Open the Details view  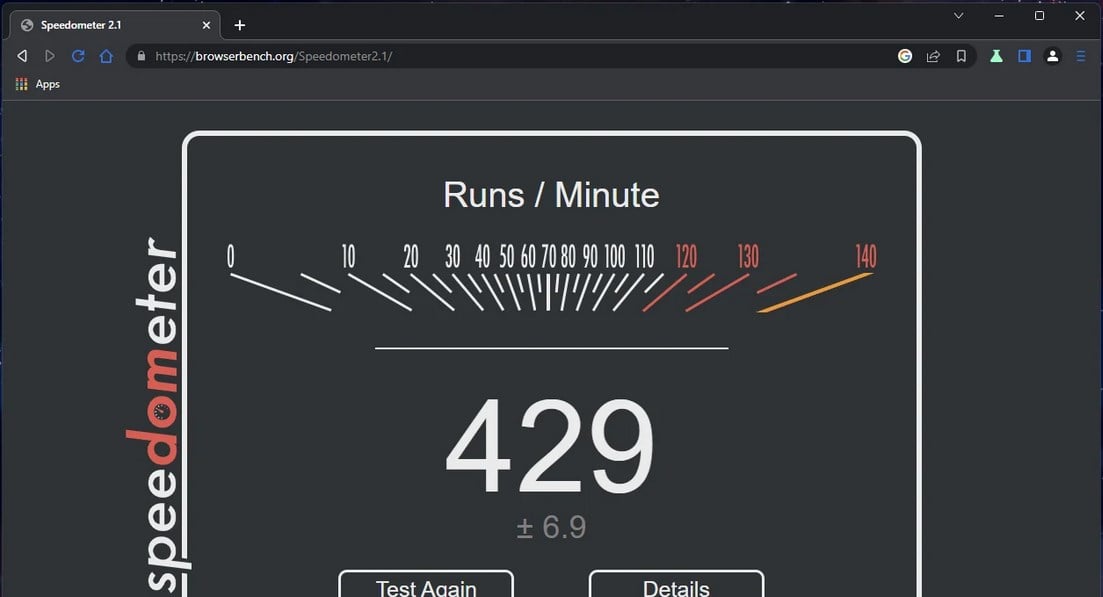(676, 584)
